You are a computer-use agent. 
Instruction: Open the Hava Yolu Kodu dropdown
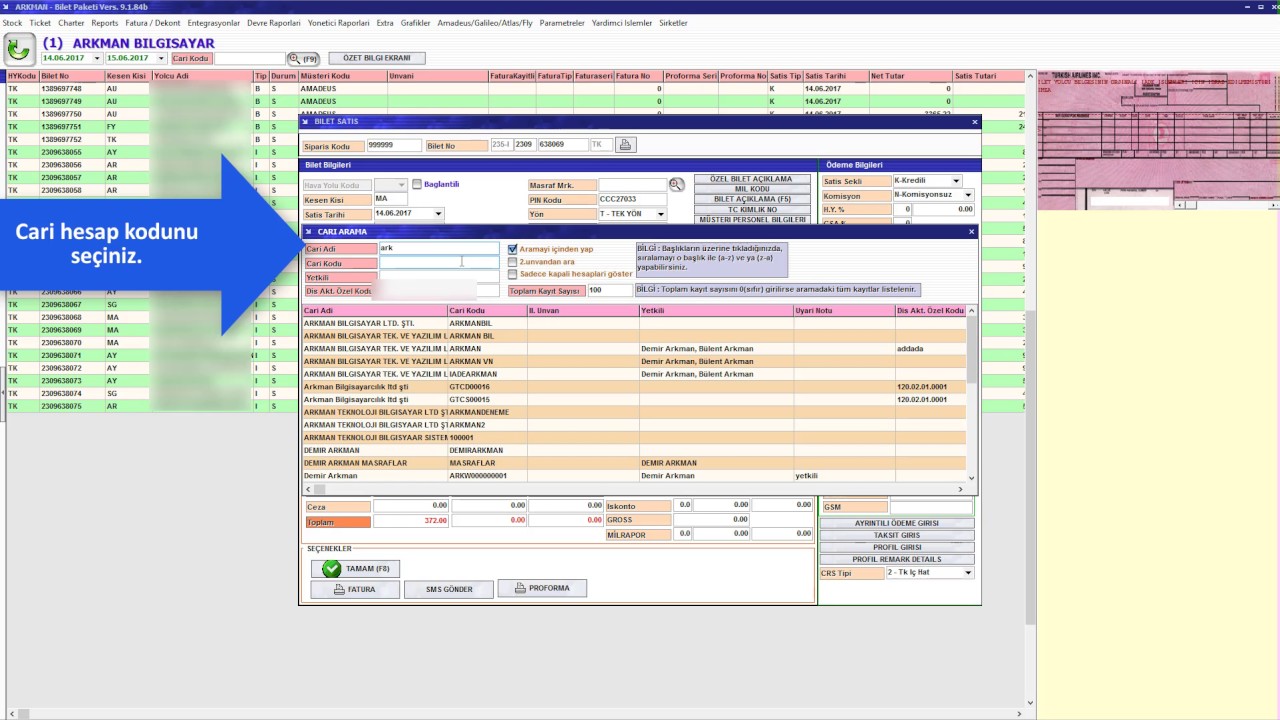(402, 185)
